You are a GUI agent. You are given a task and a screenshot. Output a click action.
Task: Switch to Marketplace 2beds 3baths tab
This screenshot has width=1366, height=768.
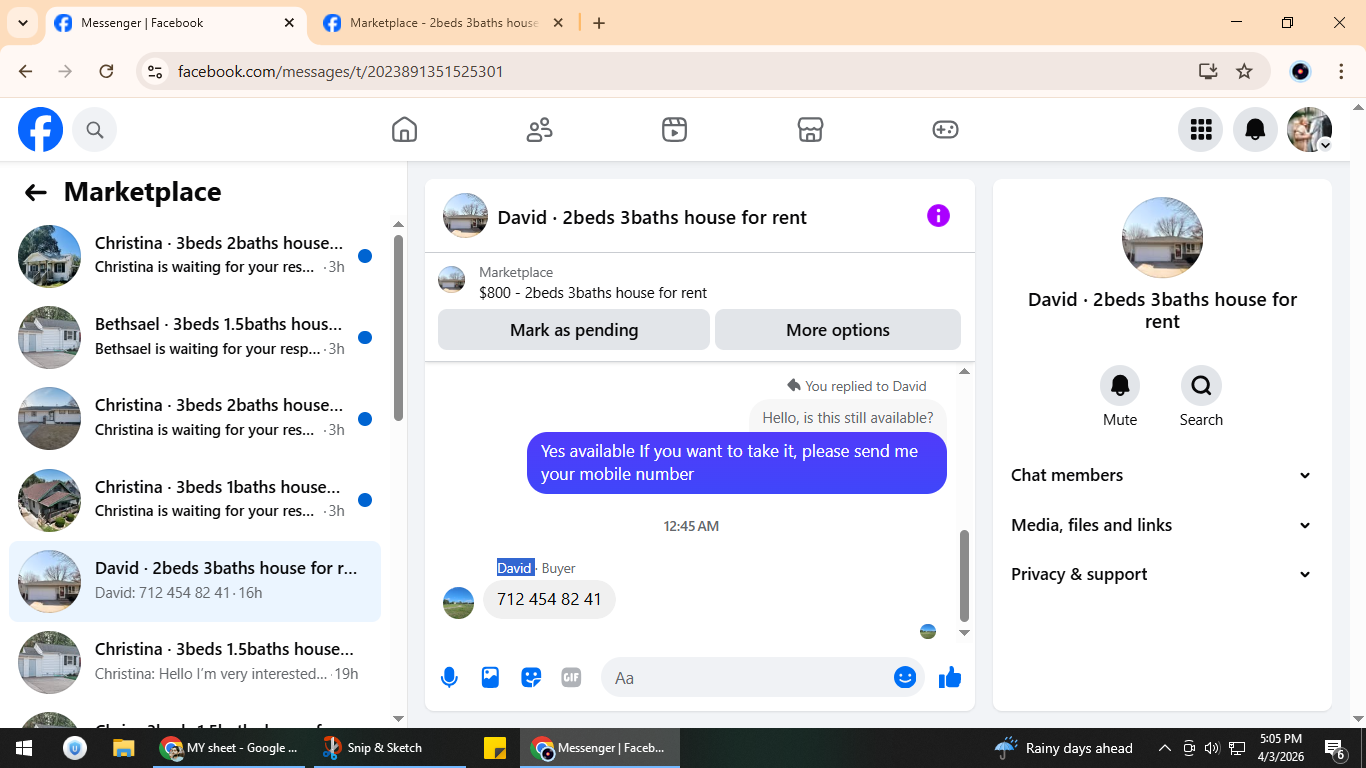pos(444,23)
